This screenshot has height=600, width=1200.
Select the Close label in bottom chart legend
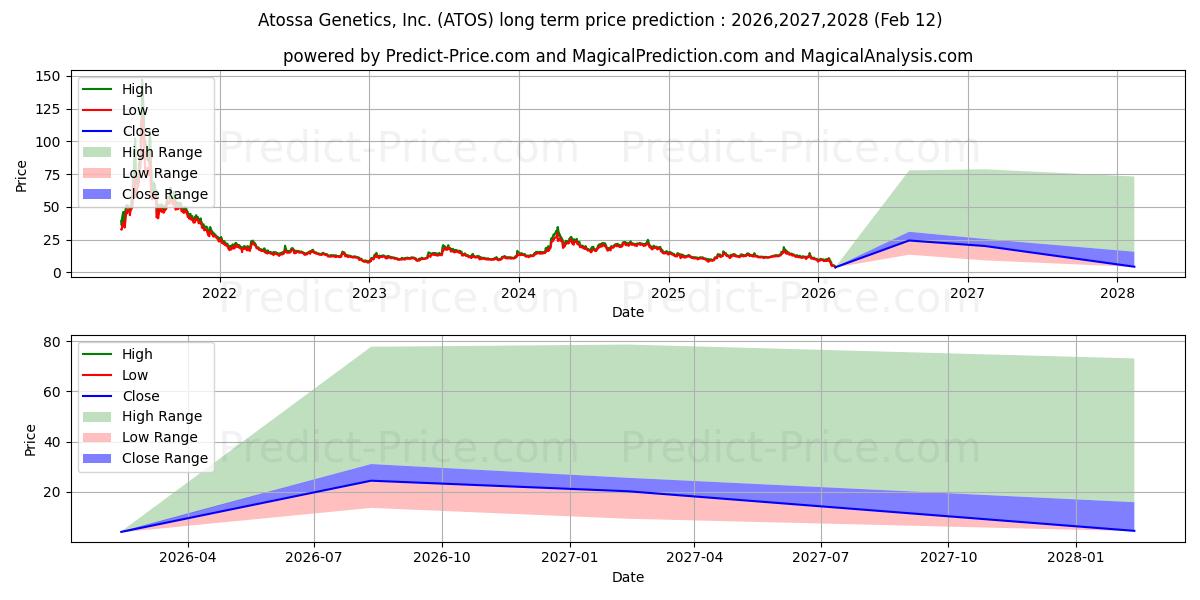click(x=140, y=396)
